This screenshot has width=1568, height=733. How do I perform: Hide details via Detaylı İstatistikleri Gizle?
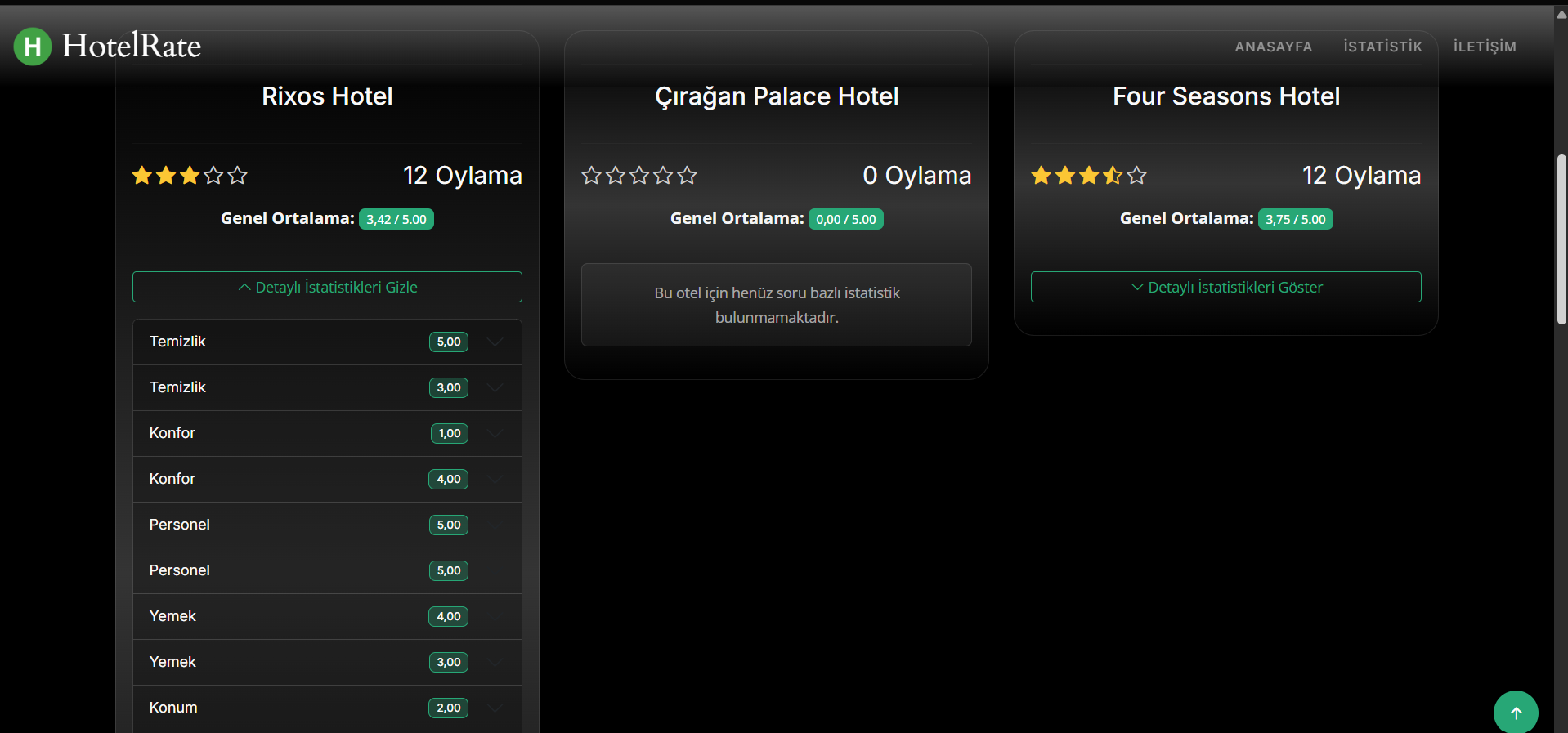tap(327, 287)
